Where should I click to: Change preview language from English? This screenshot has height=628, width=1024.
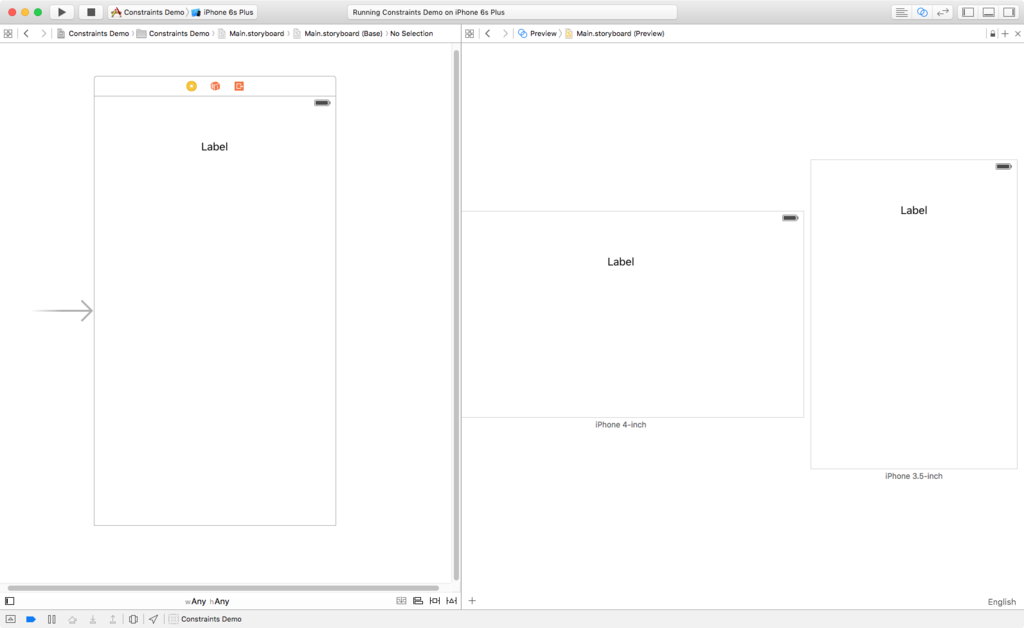[x=1002, y=602]
